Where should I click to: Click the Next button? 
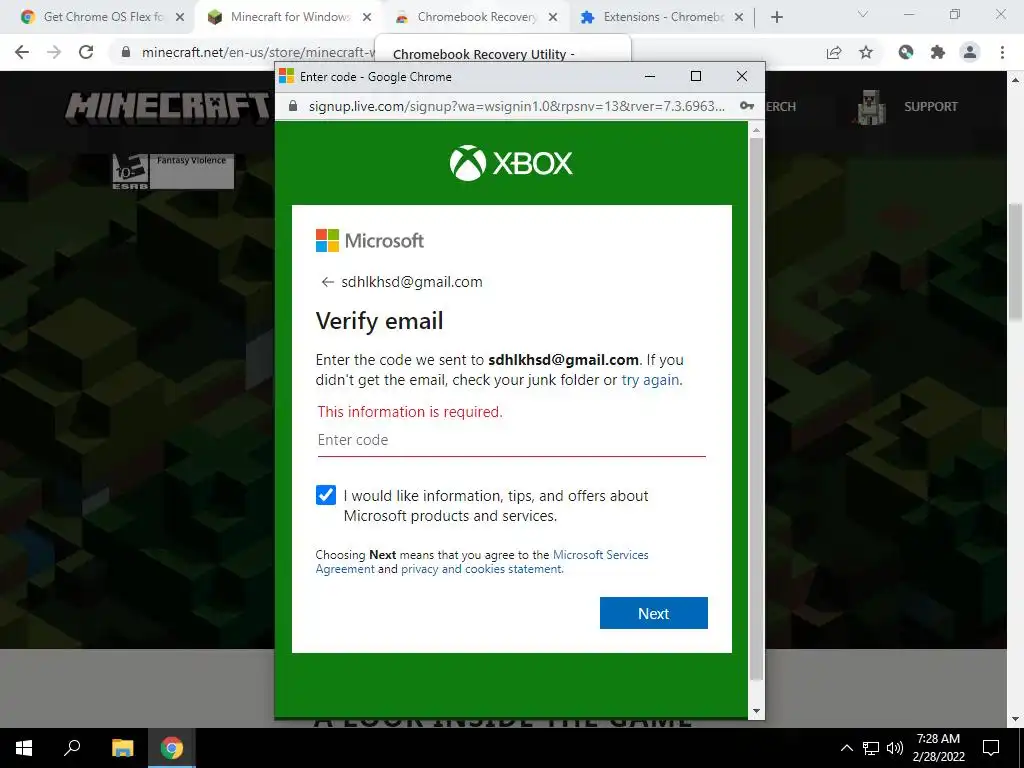pyautogui.click(x=653, y=613)
